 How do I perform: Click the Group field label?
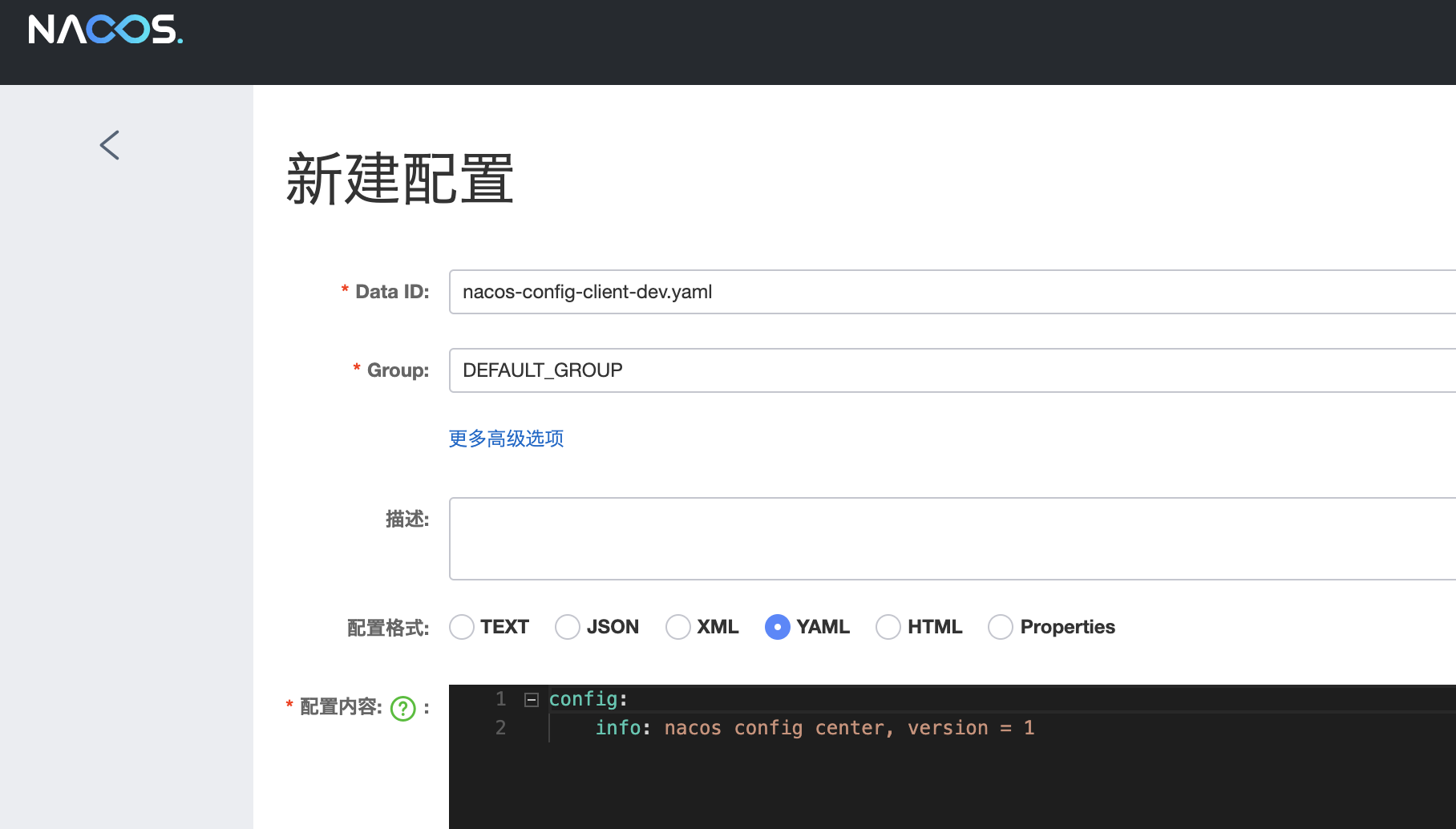tap(398, 370)
